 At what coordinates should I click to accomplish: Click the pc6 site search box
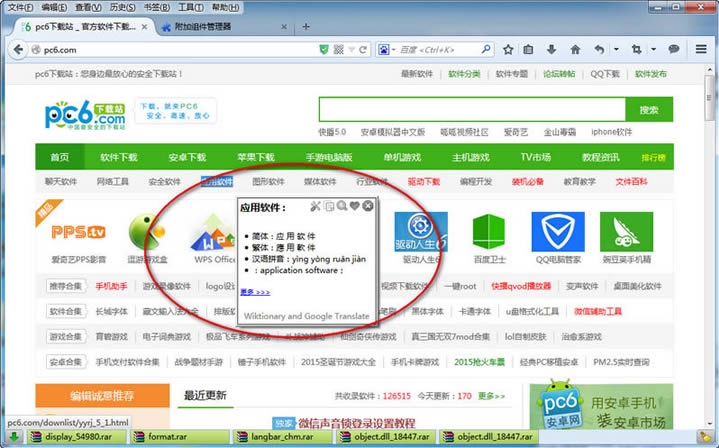pos(472,109)
